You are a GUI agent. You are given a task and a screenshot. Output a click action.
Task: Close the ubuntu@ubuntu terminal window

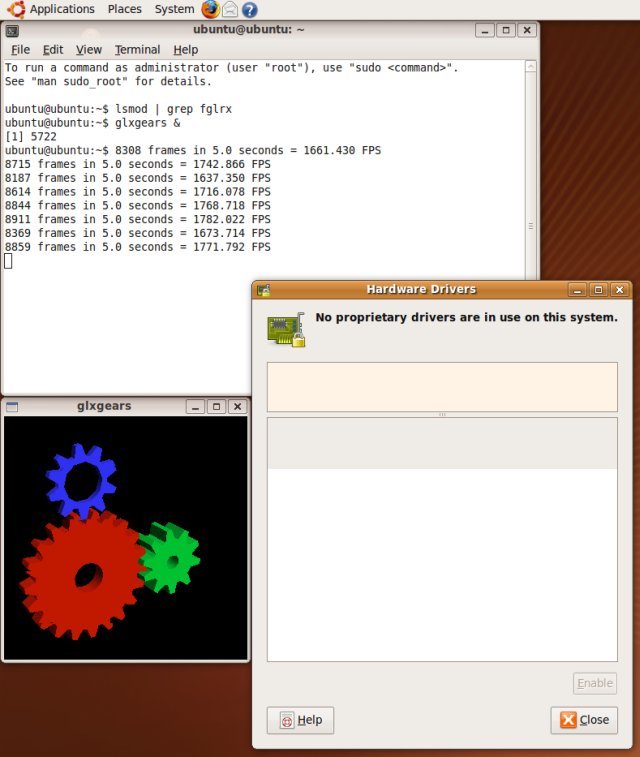527,30
